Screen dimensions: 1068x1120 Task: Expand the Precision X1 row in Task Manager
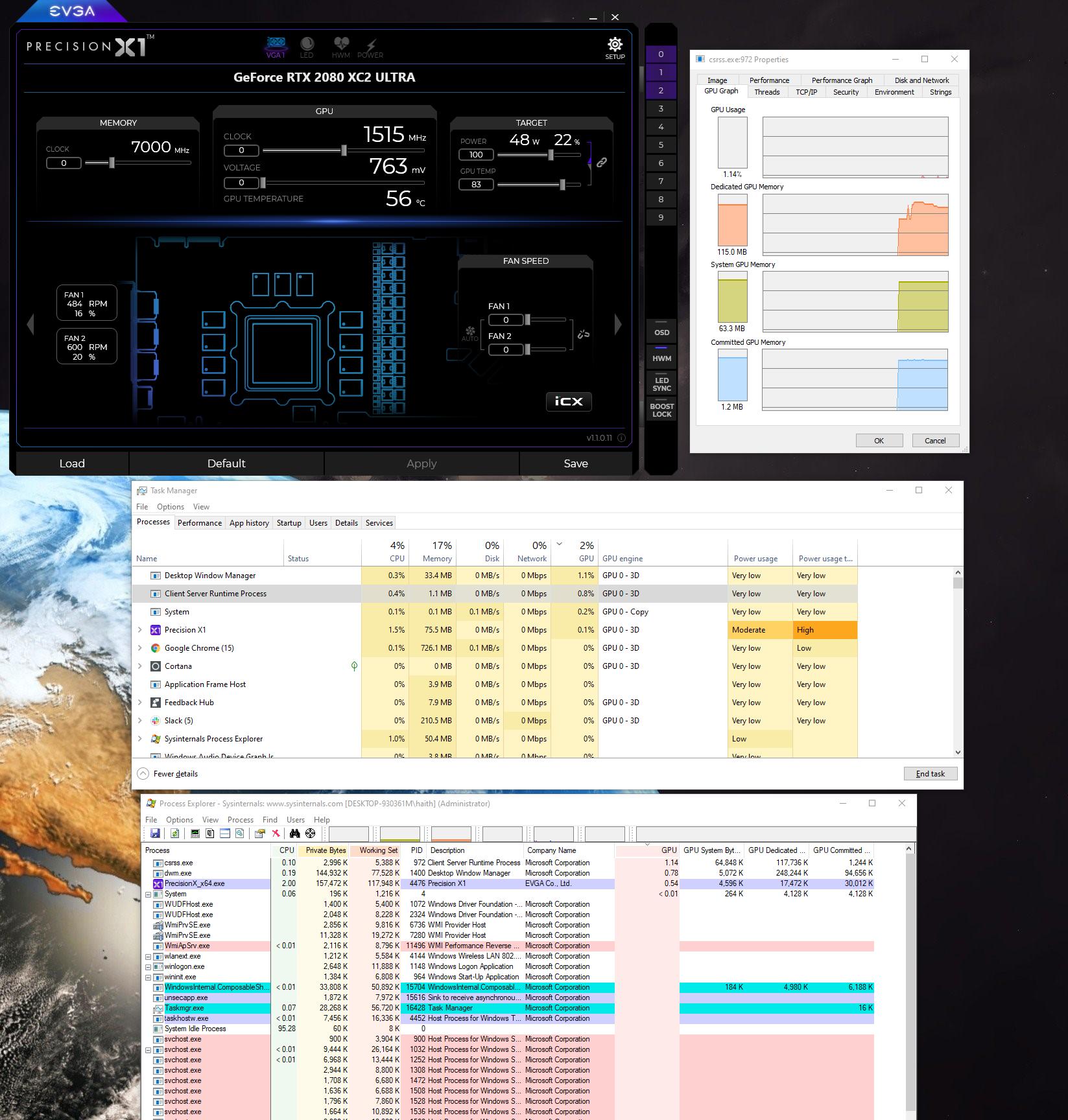140,630
